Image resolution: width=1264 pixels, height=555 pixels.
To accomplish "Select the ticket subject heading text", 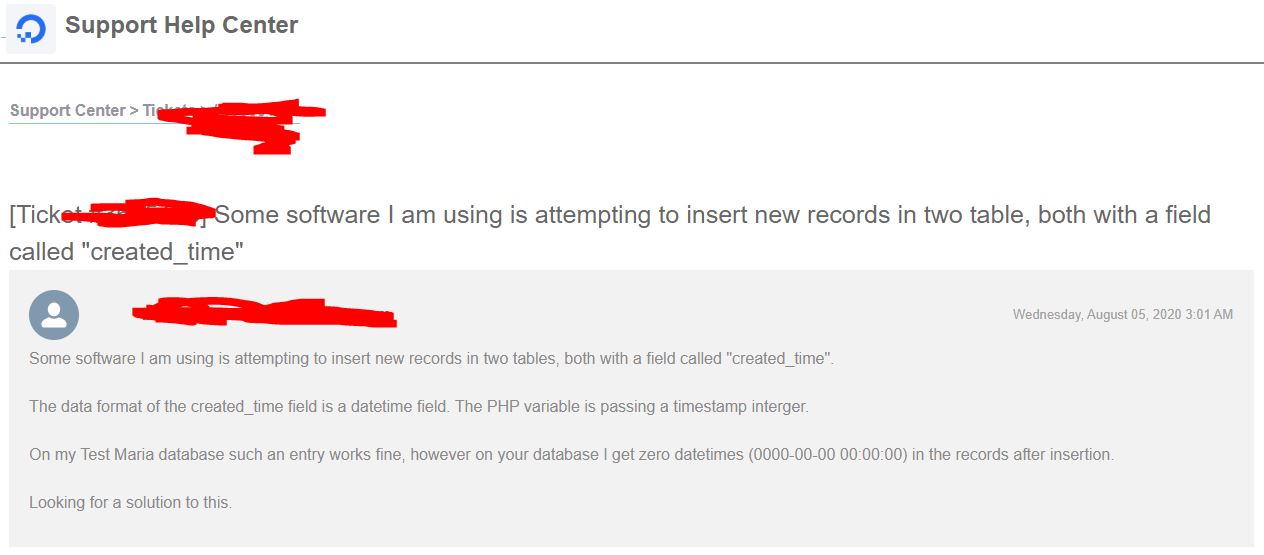I will pyautogui.click(x=610, y=233).
